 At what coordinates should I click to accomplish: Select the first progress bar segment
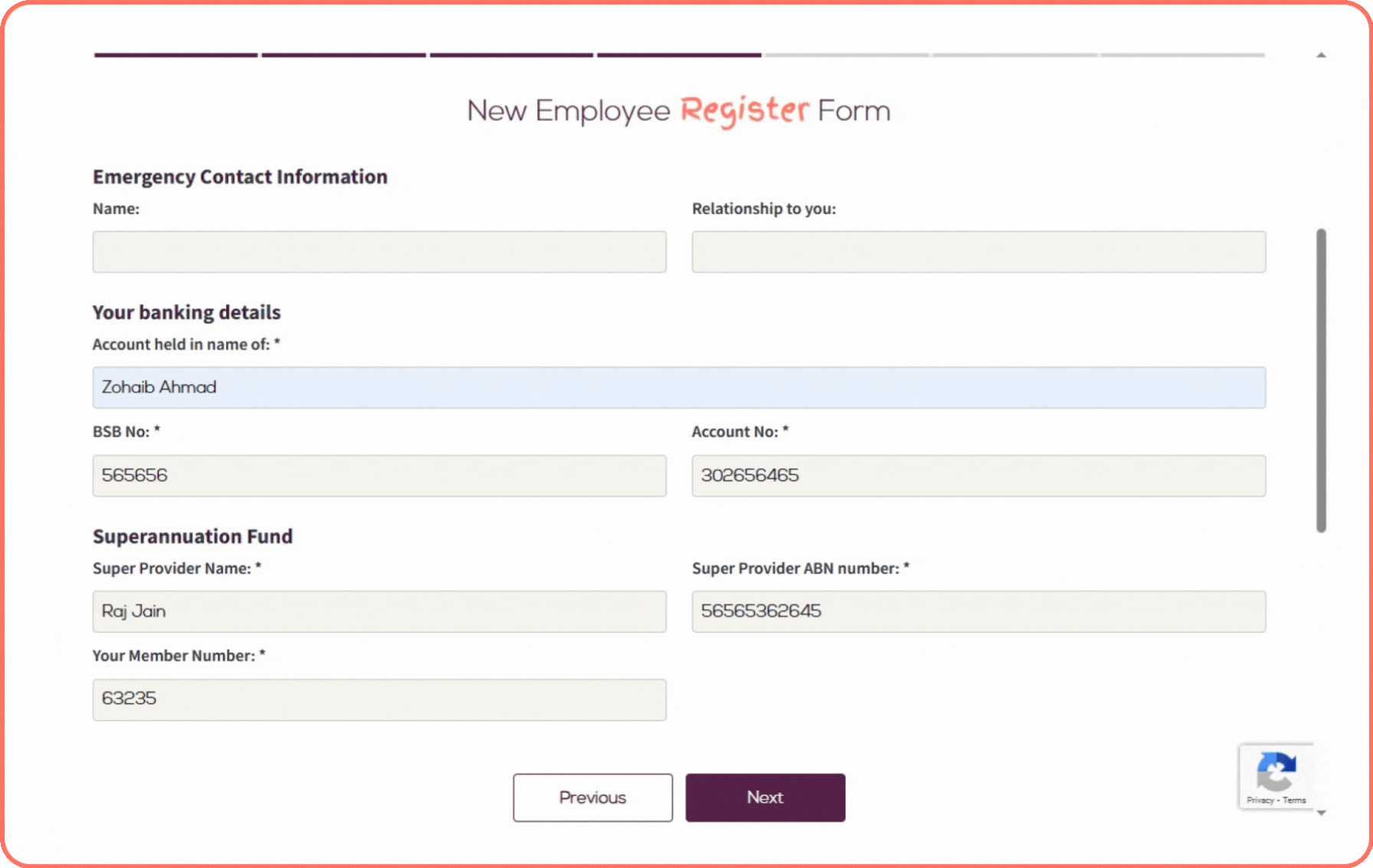[175, 54]
